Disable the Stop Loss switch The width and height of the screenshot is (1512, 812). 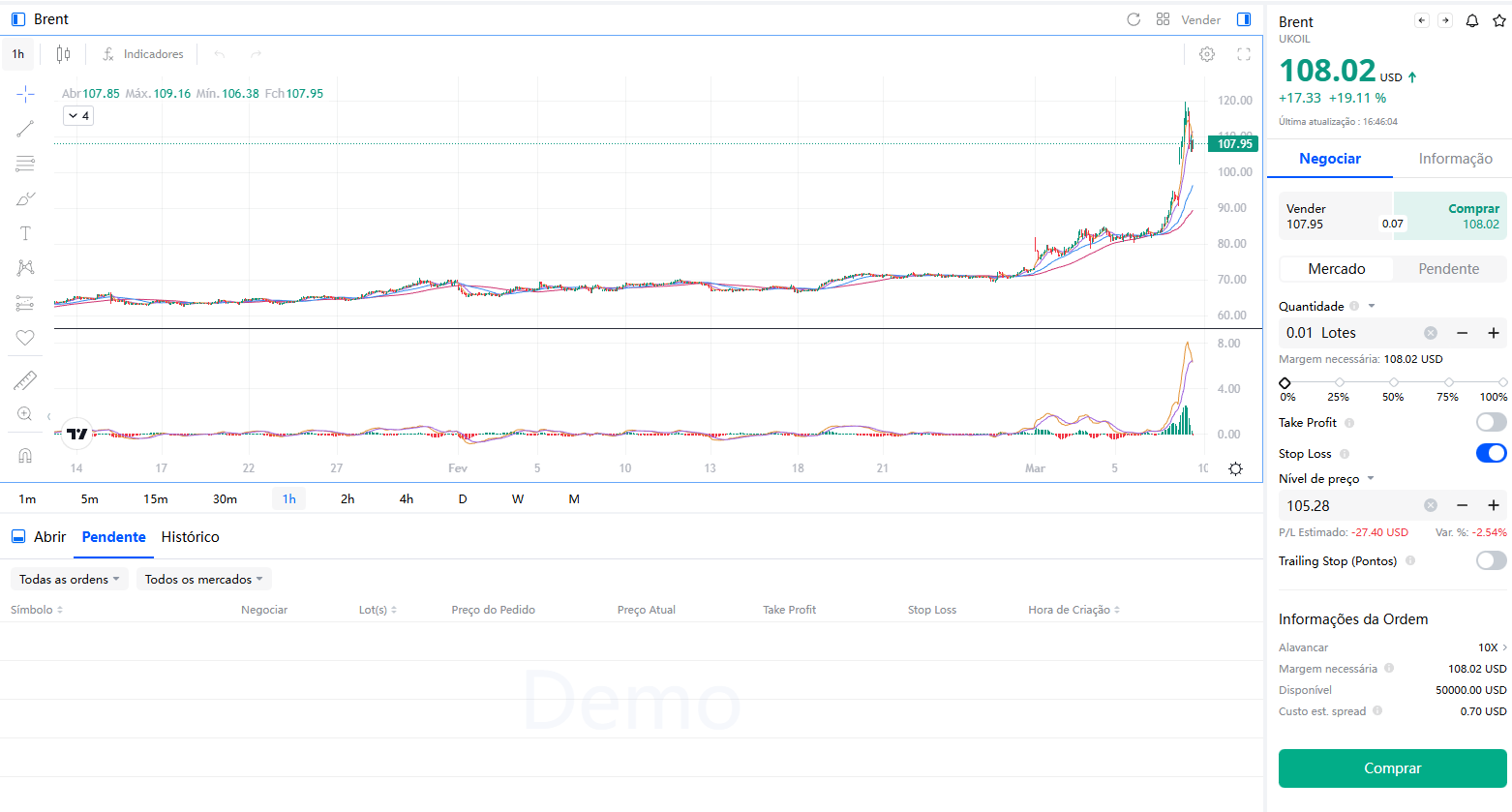click(1491, 453)
